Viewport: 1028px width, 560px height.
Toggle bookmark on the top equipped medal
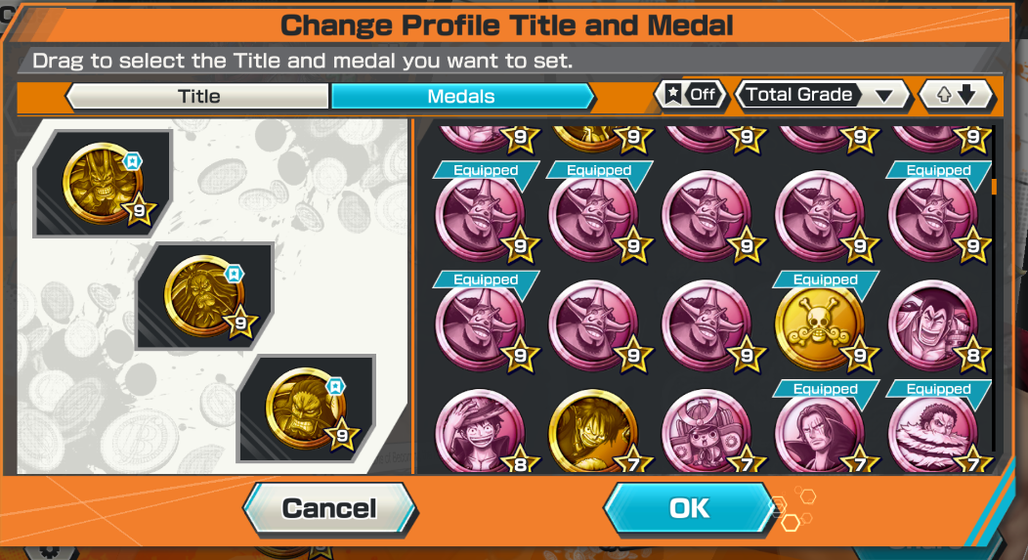132,161
